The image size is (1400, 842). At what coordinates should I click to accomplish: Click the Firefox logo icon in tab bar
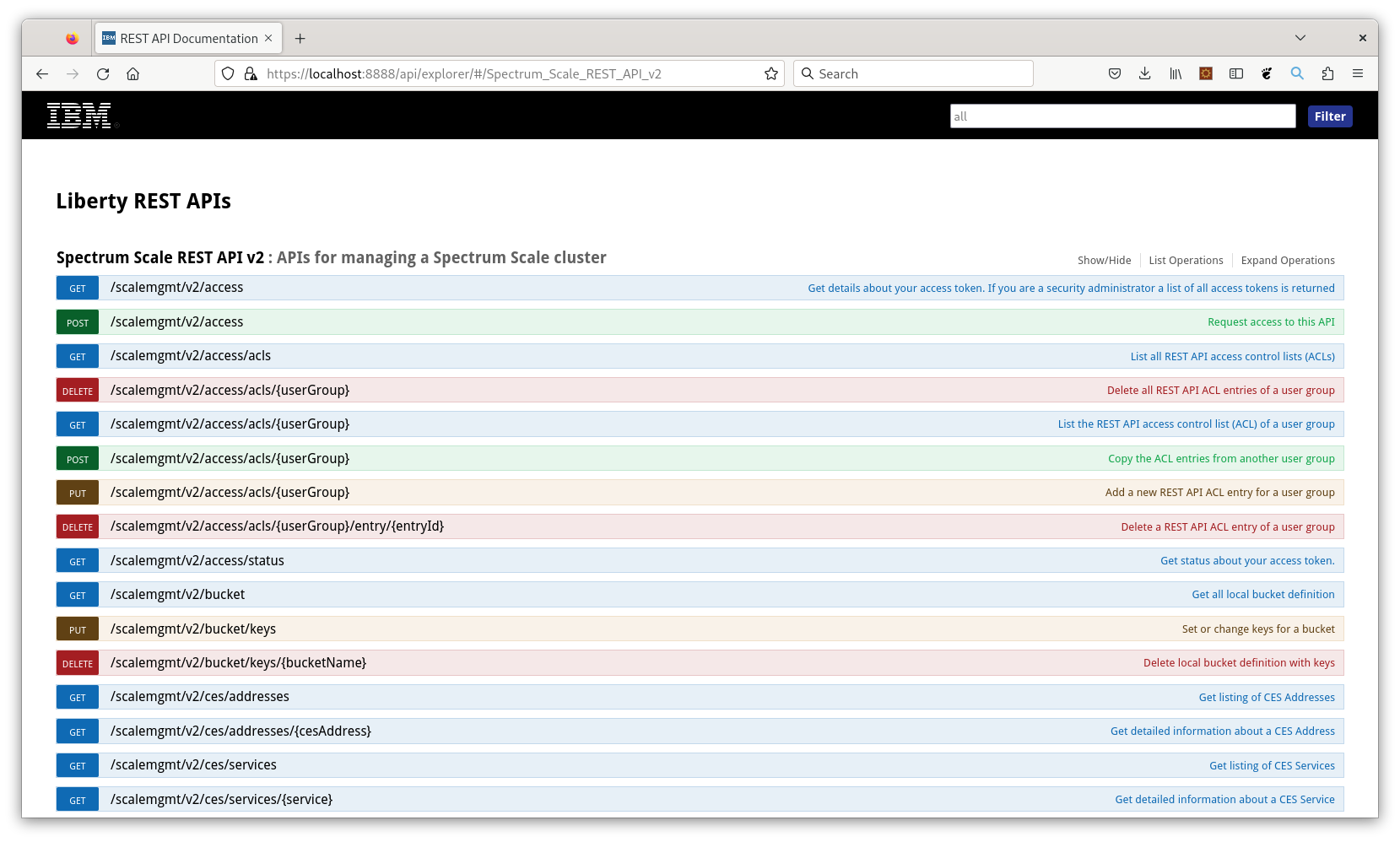pyautogui.click(x=72, y=39)
